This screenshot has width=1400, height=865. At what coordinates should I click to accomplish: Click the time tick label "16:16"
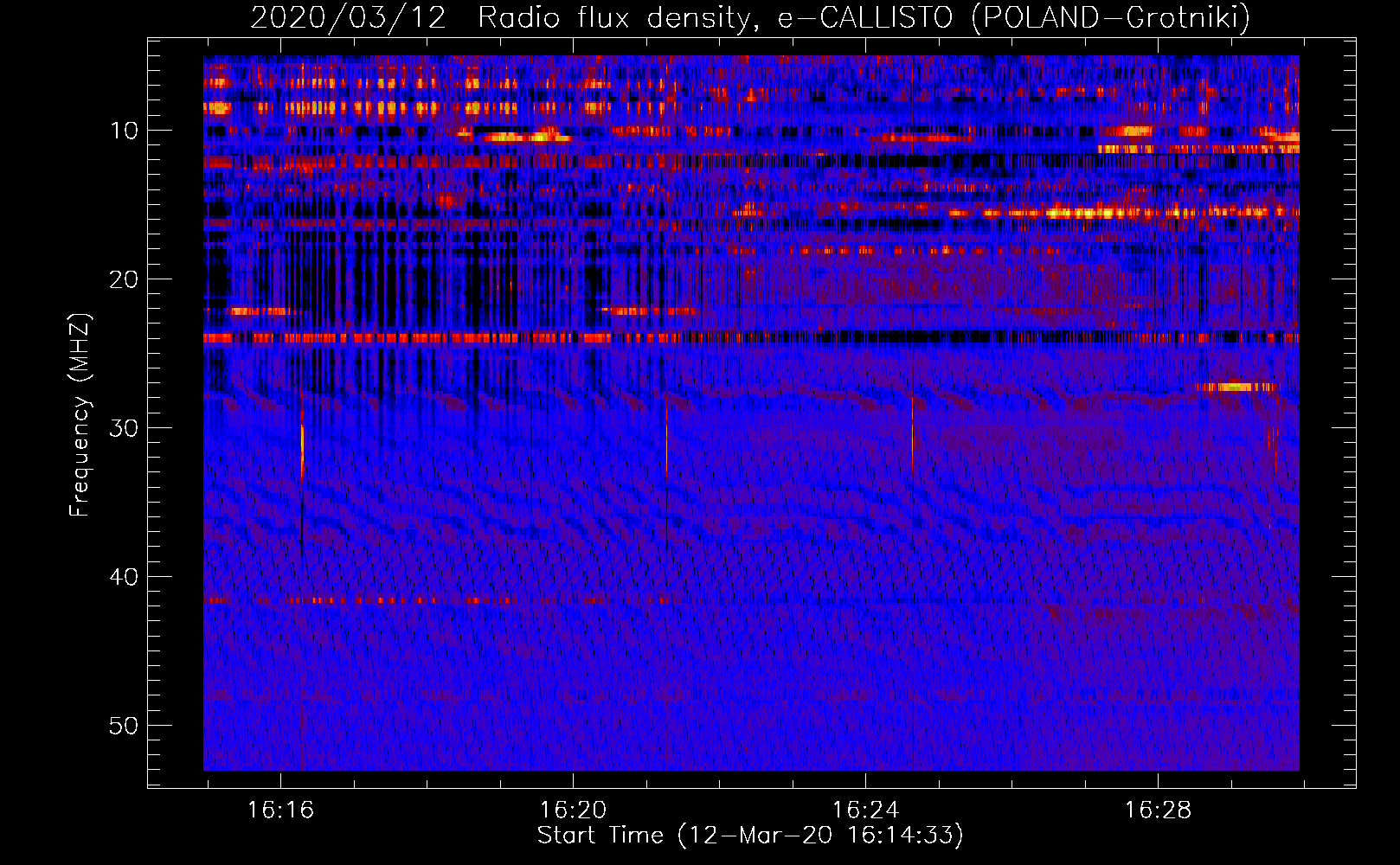point(280,811)
